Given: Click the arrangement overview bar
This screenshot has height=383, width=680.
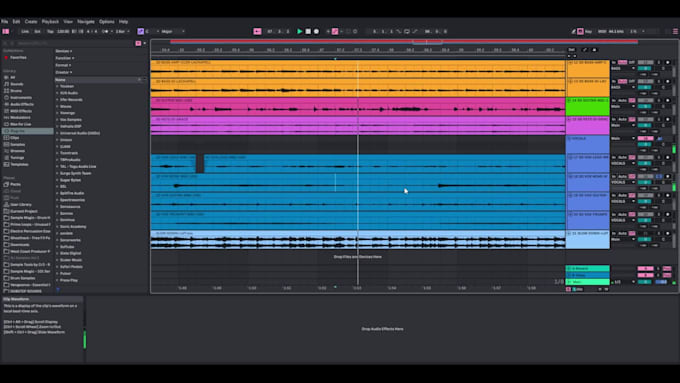Looking at the screenshot, I should [403, 42].
